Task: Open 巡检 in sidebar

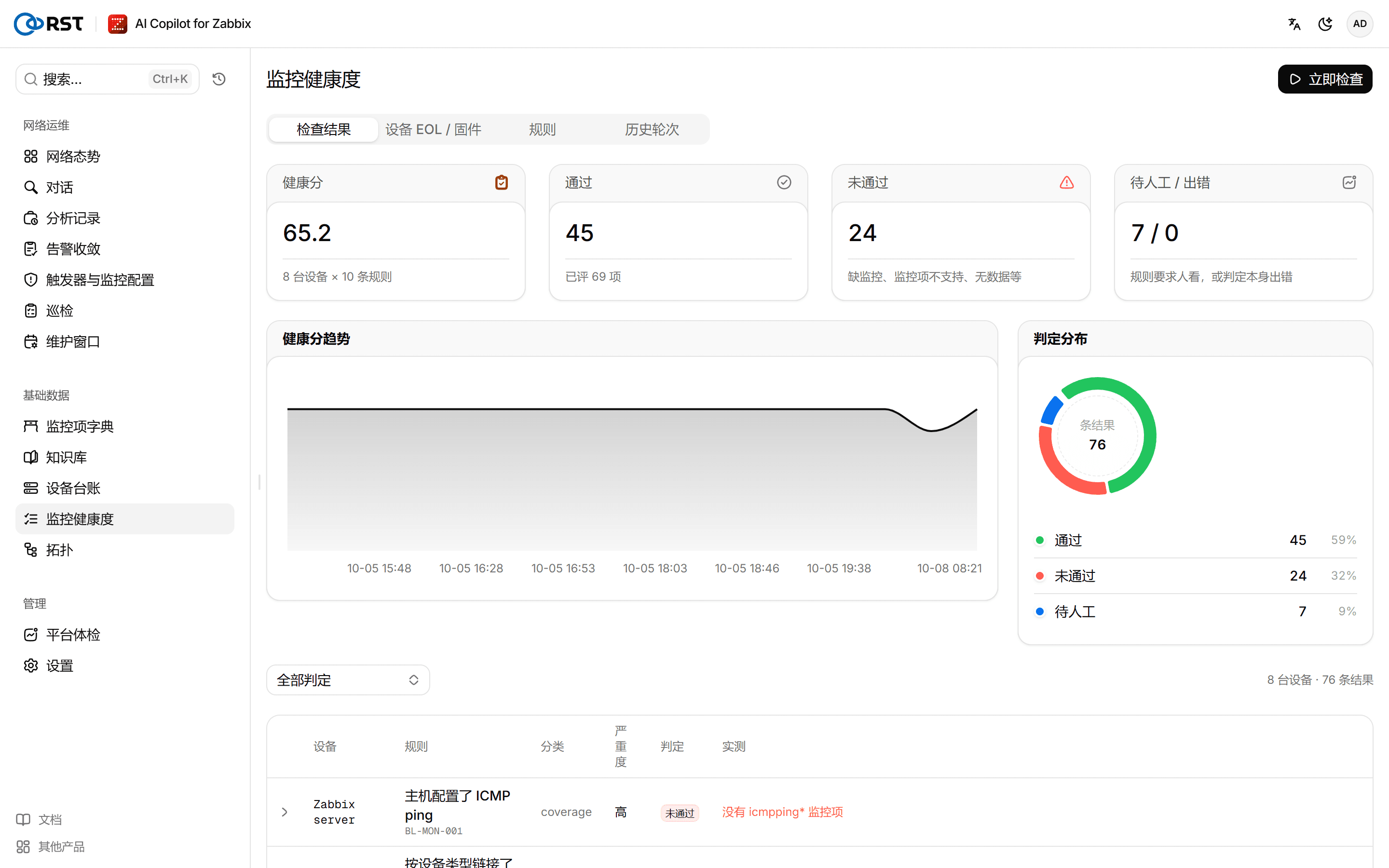Action: [124, 311]
